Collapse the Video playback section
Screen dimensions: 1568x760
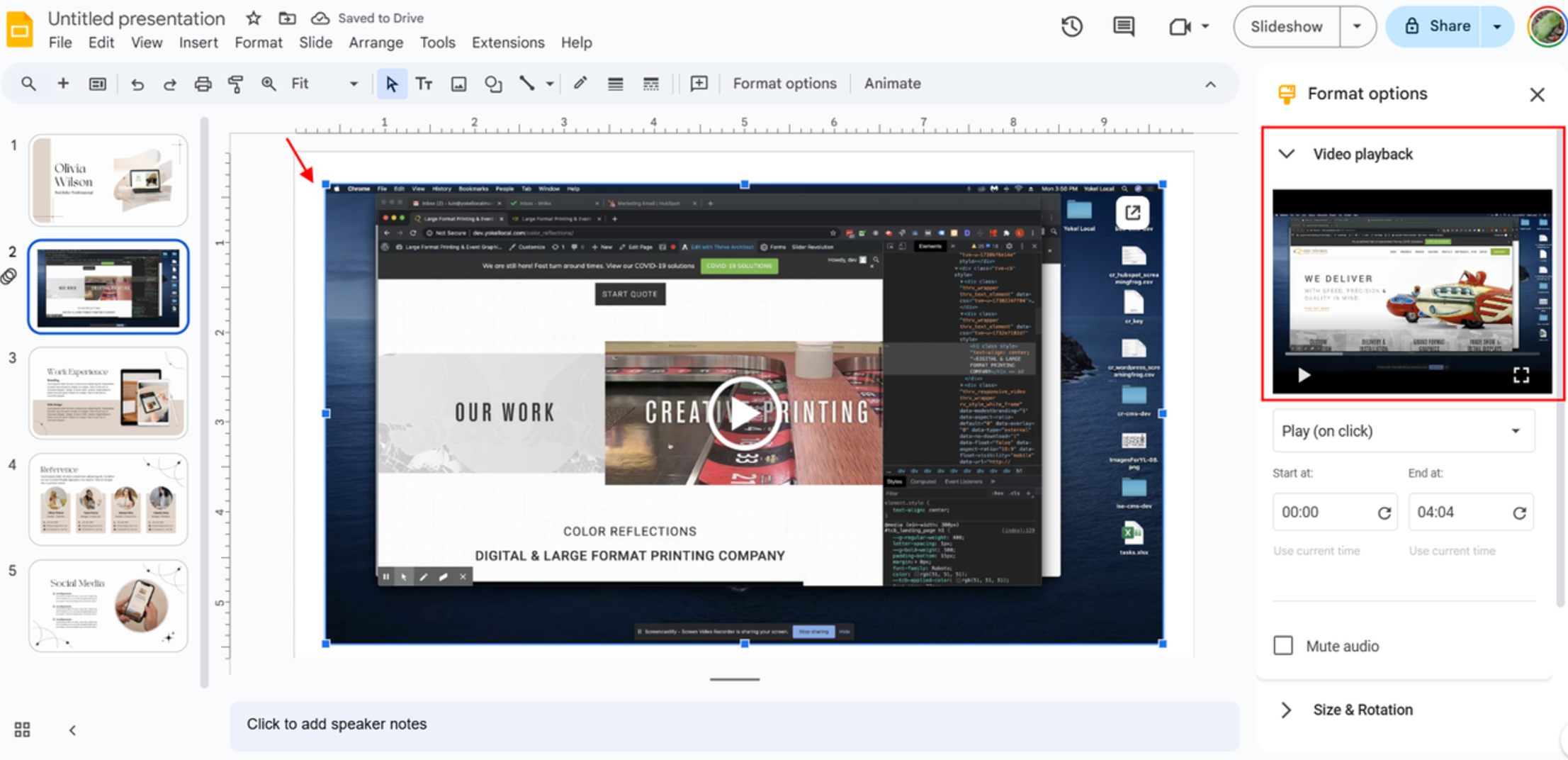coord(1287,154)
